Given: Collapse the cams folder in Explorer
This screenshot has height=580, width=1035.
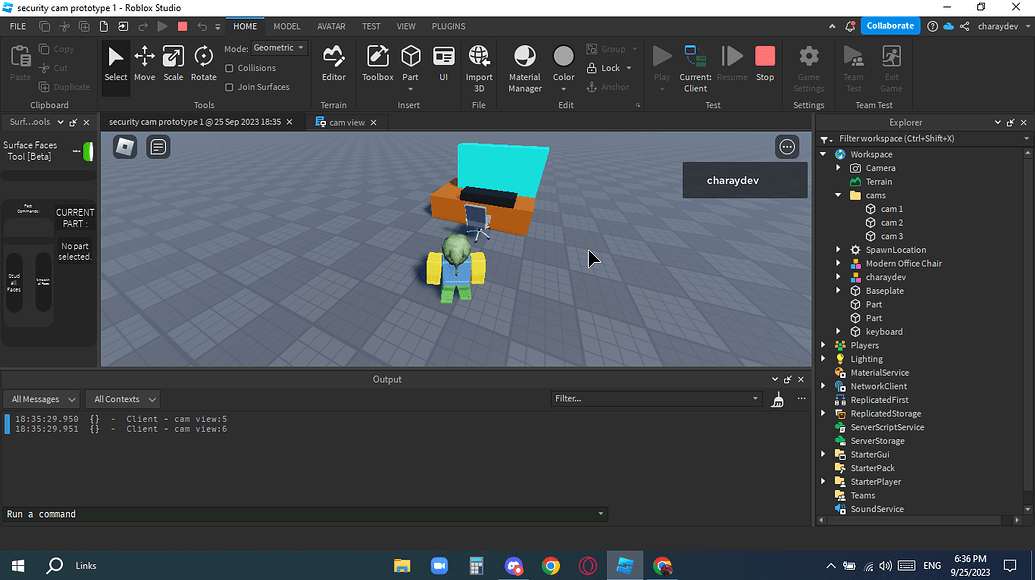Looking at the screenshot, I should pyautogui.click(x=838, y=196).
